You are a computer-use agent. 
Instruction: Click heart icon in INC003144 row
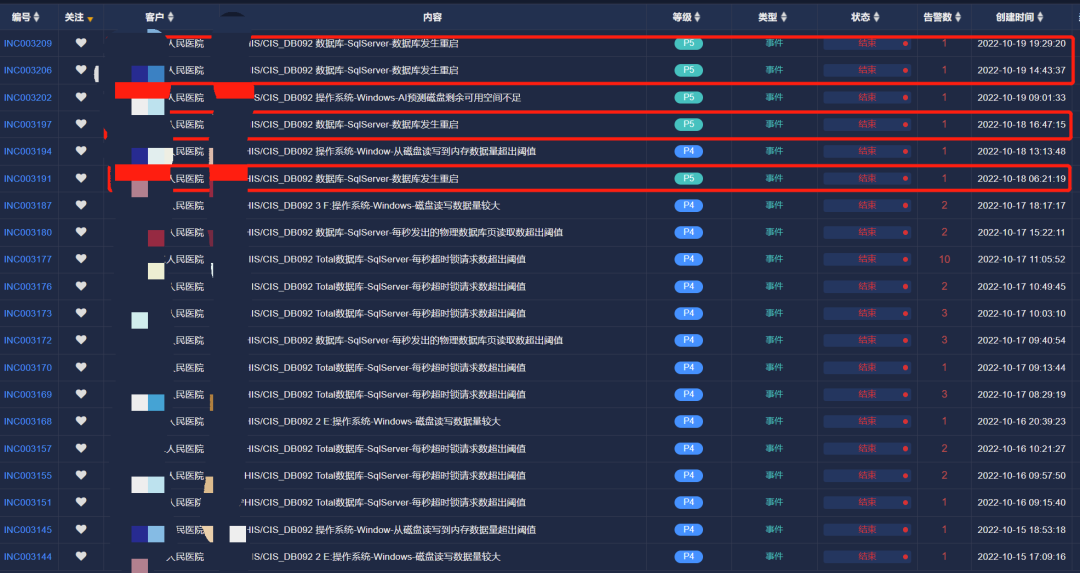[81, 556]
